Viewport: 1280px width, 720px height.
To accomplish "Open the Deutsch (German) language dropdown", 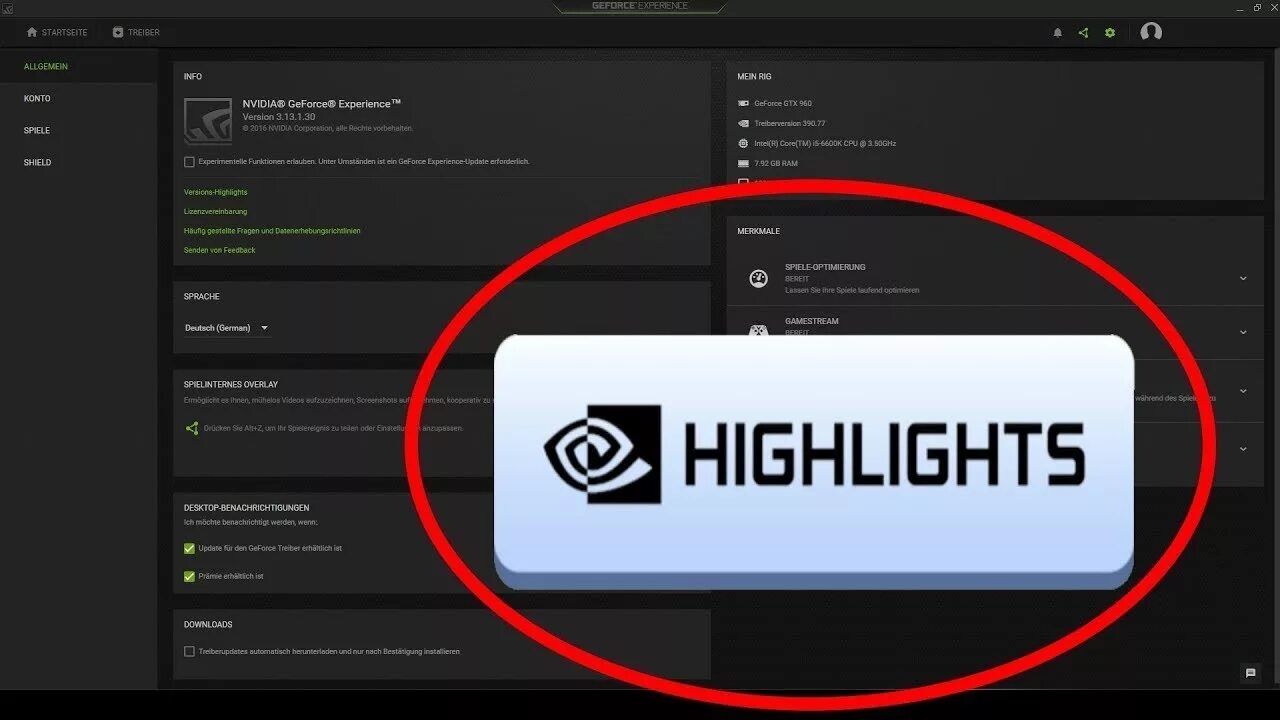I will (x=227, y=328).
